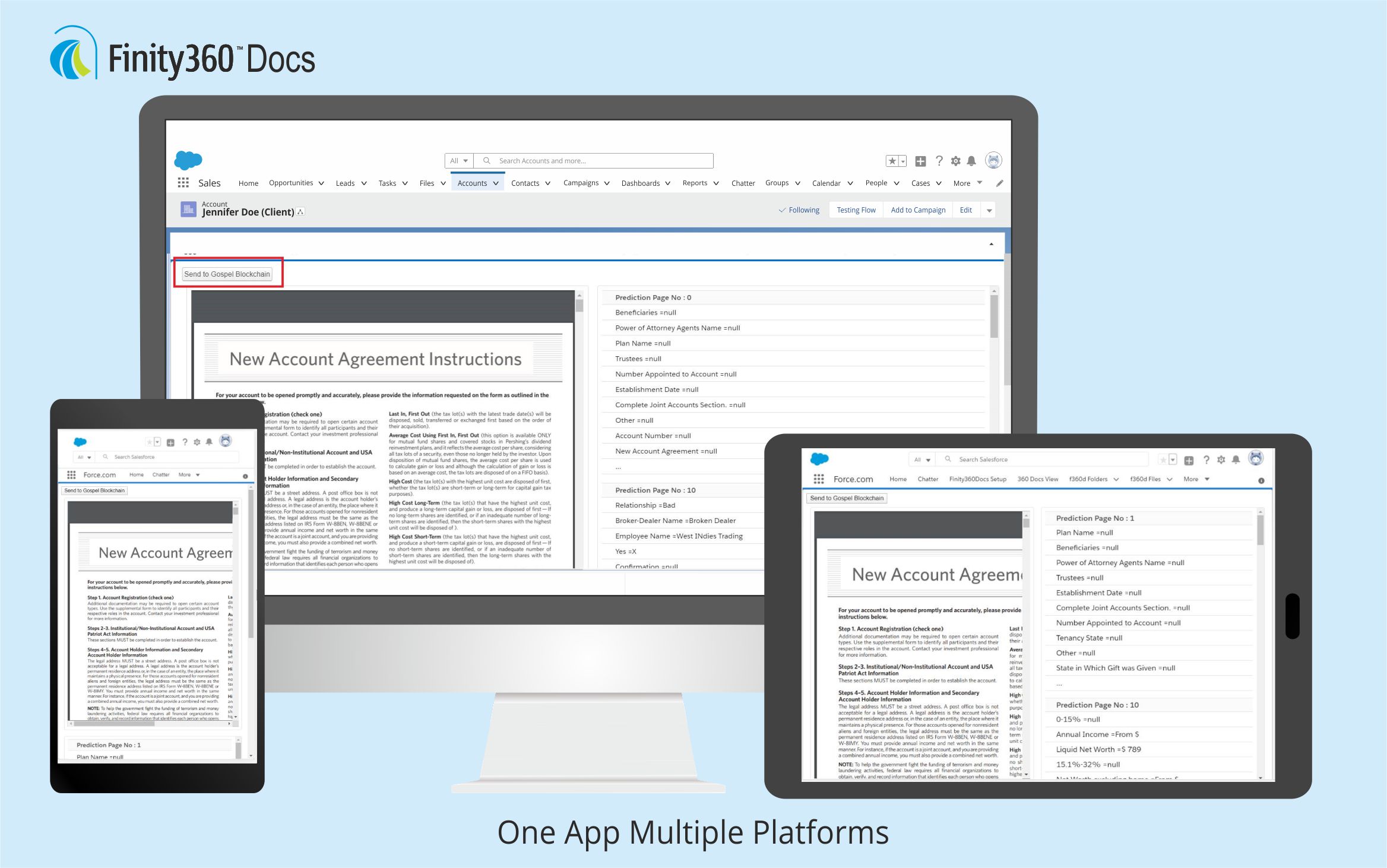Open user avatar on phone header
This screenshot has height=868, width=1387.
[x=226, y=441]
